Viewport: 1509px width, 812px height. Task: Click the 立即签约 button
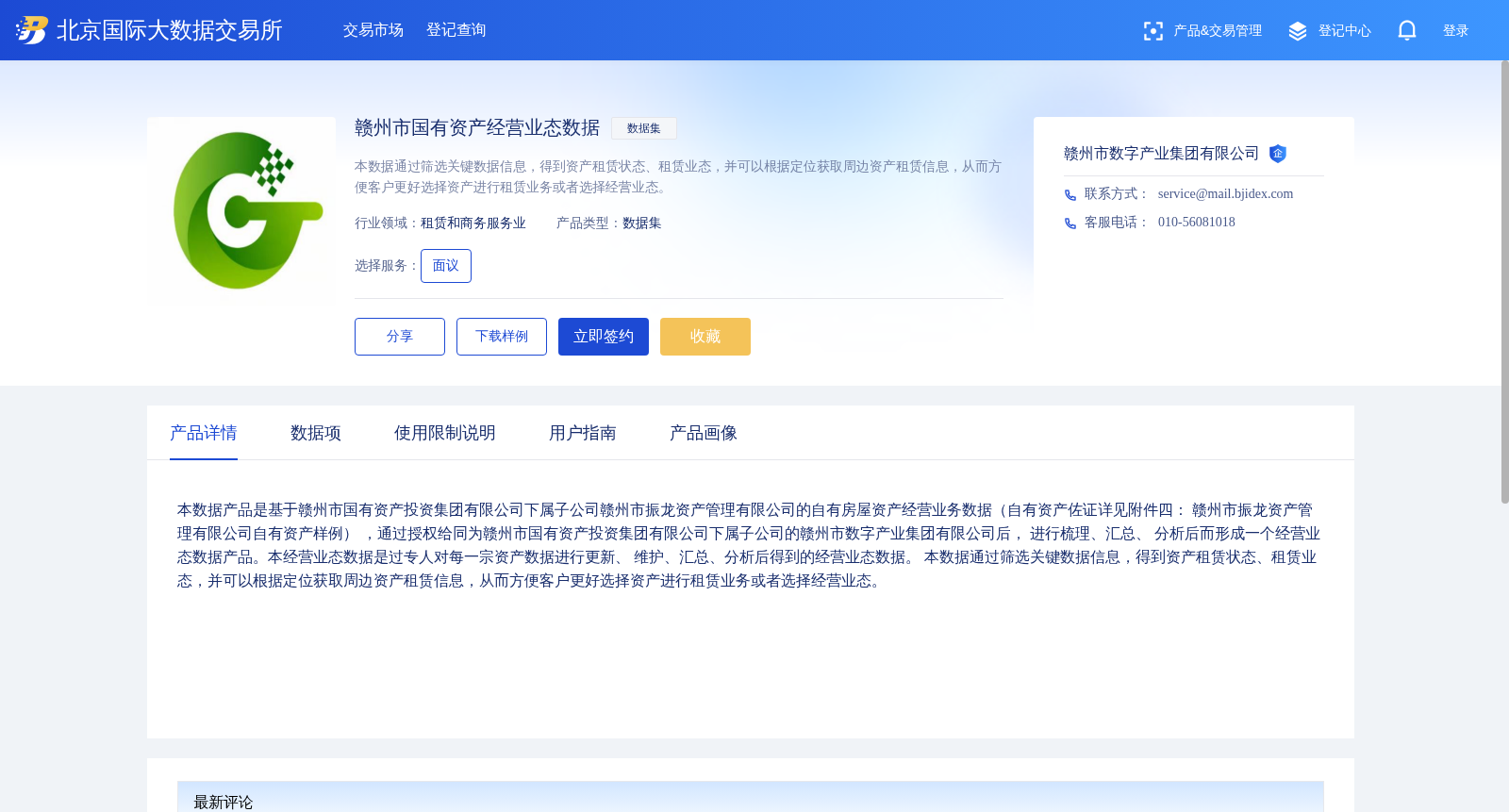pyautogui.click(x=604, y=337)
